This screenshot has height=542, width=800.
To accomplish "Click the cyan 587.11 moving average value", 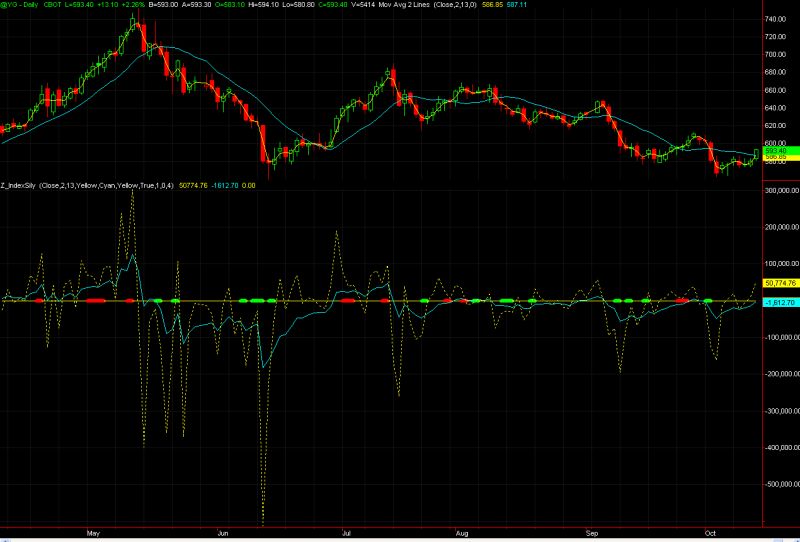I will coord(516,5).
